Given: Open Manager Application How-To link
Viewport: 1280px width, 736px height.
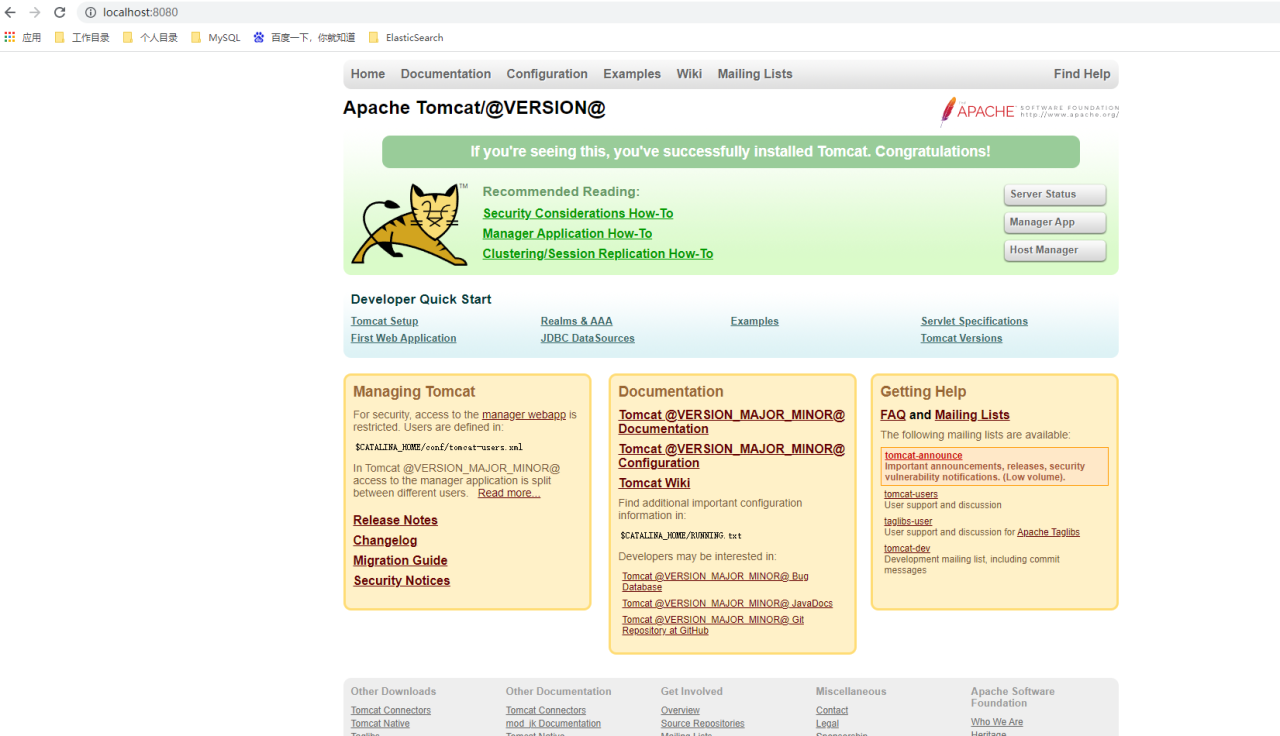Looking at the screenshot, I should 567,233.
